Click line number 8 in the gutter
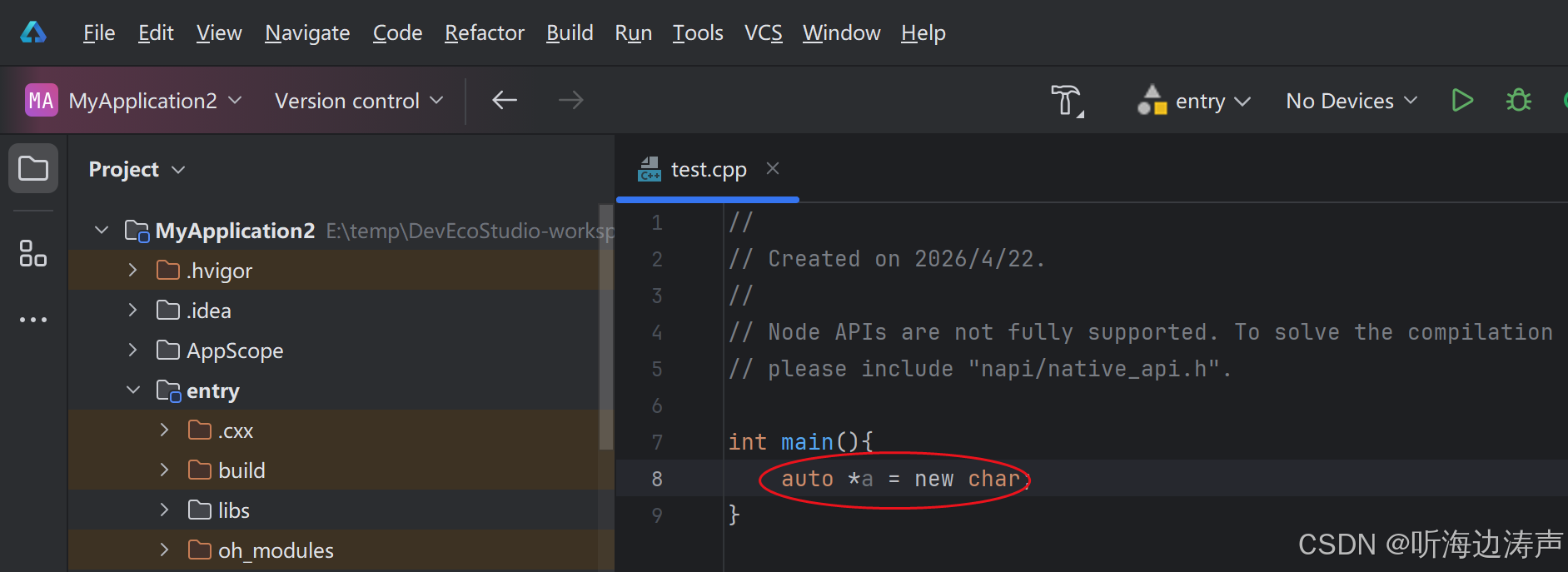 [x=657, y=479]
